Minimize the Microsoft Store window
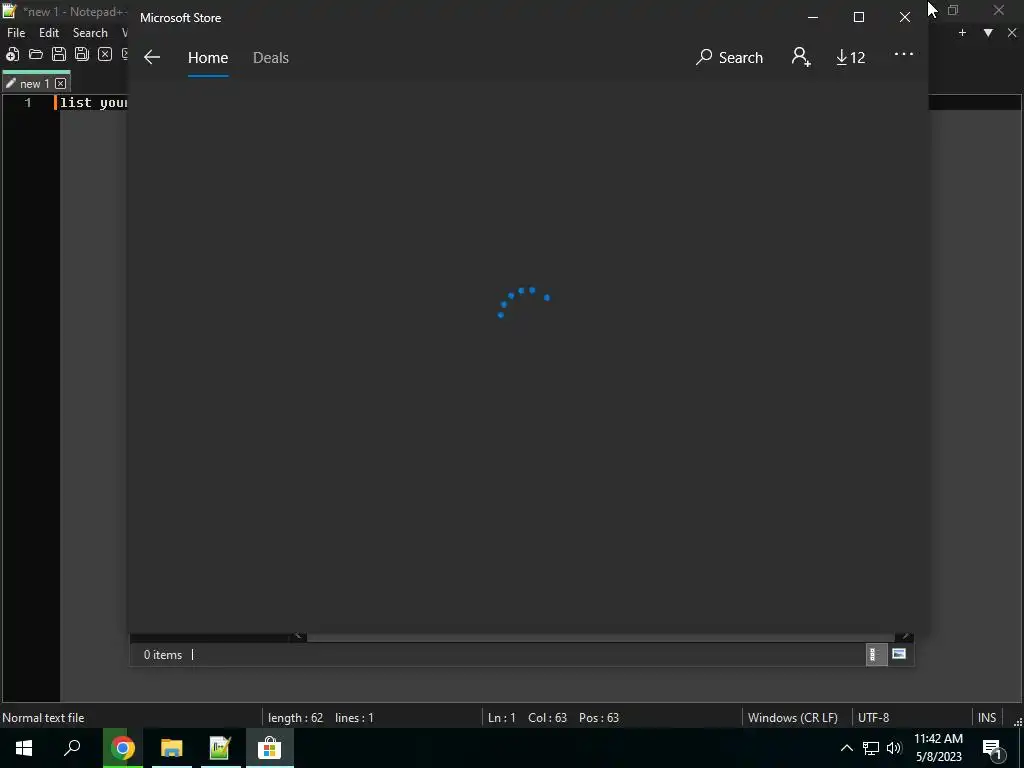This screenshot has width=1024, height=768. coord(813,18)
